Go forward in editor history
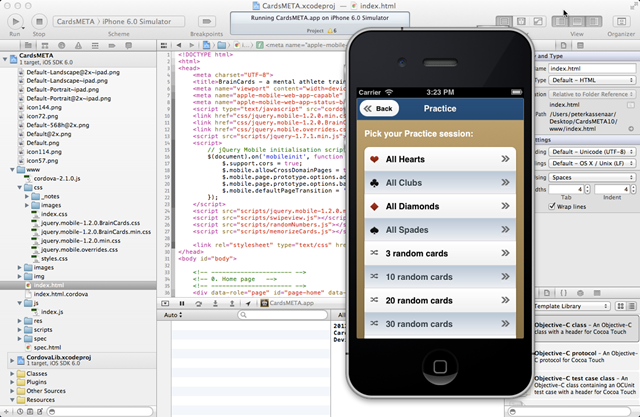 tap(191, 45)
